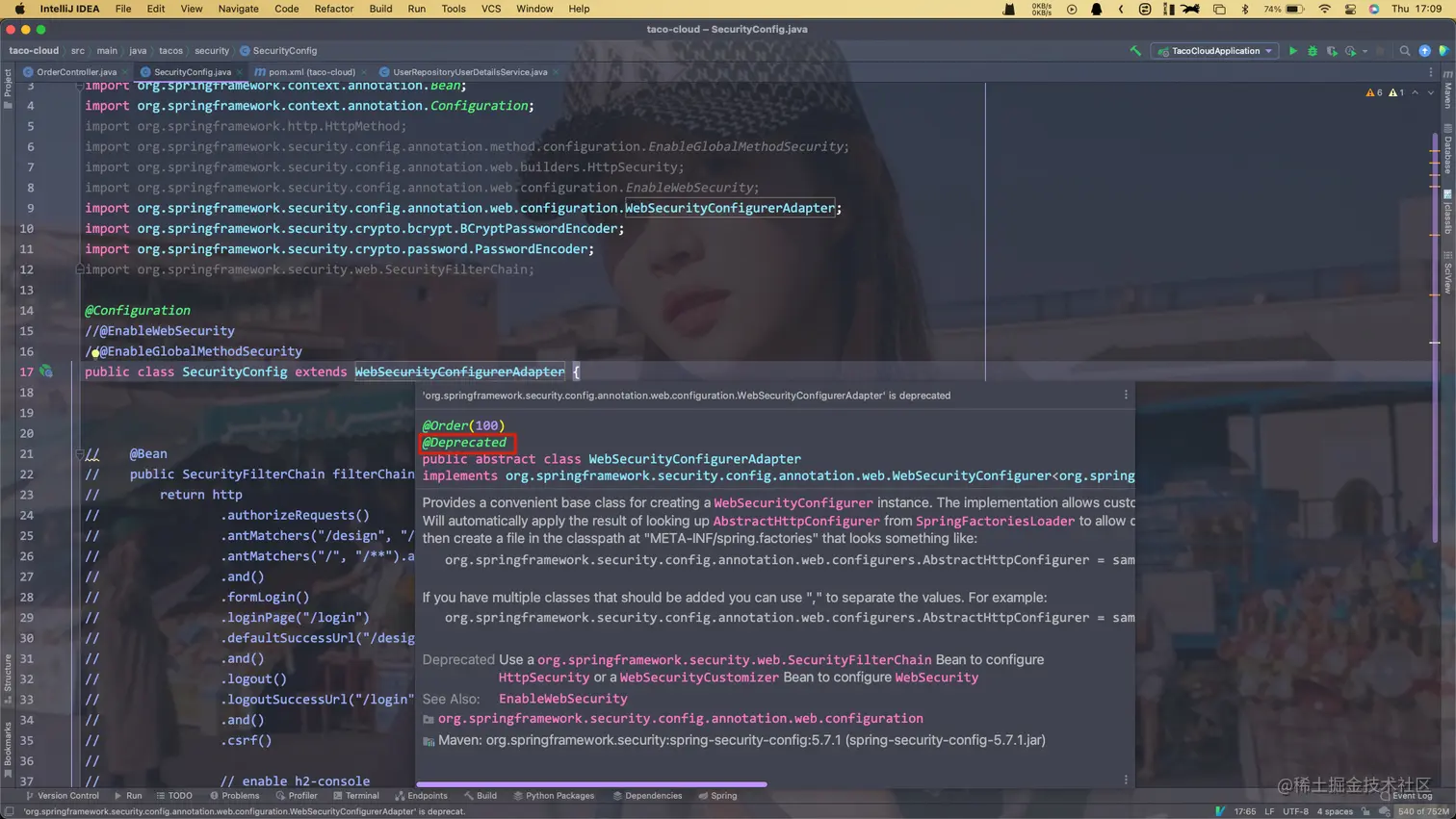Open the Endpoints tool window
Screen dimensions: 1456x819
tap(421, 796)
